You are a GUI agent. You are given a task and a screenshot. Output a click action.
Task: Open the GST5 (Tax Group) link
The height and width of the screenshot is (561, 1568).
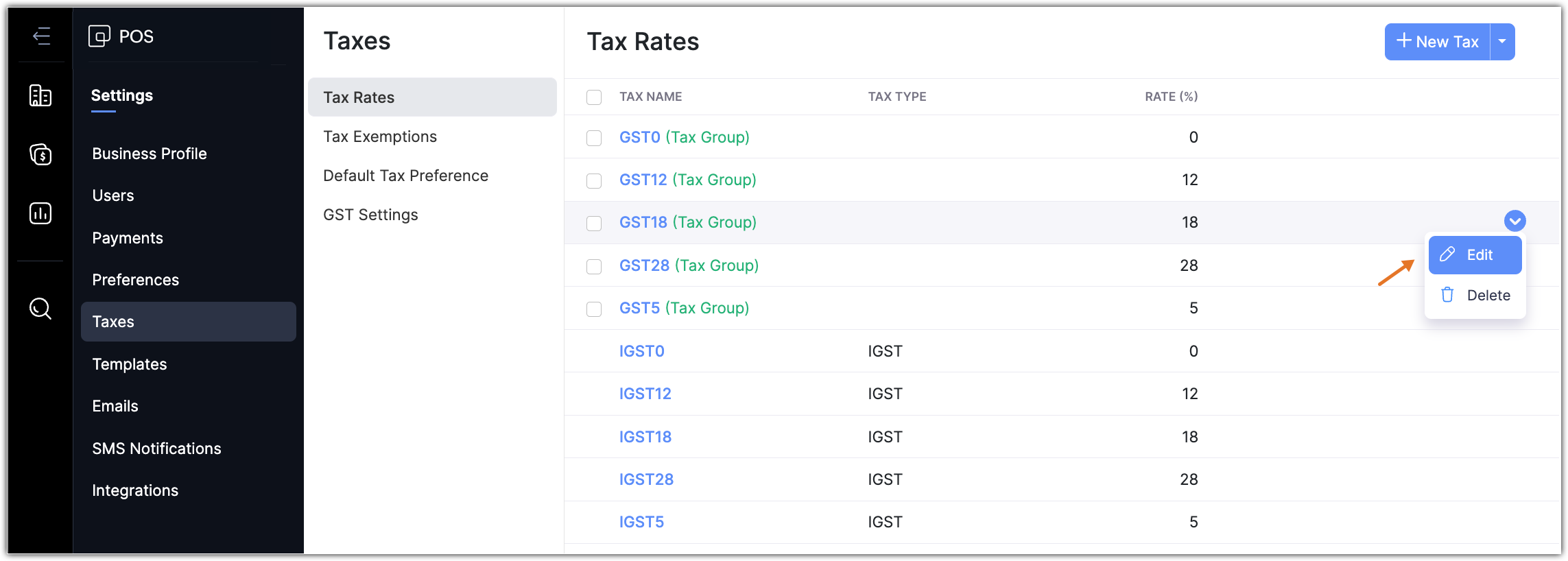point(684,308)
